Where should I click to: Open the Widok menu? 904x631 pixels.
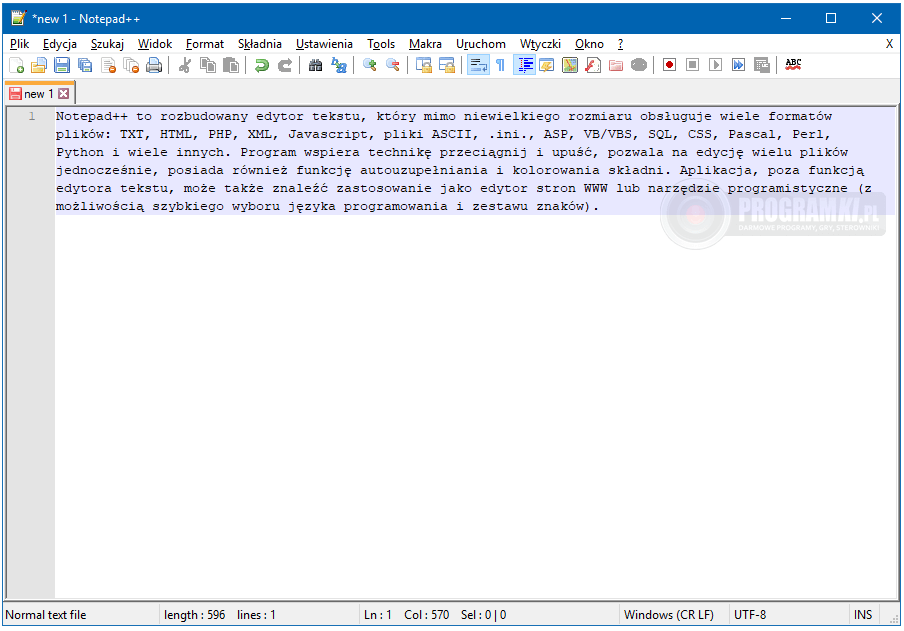(x=155, y=44)
